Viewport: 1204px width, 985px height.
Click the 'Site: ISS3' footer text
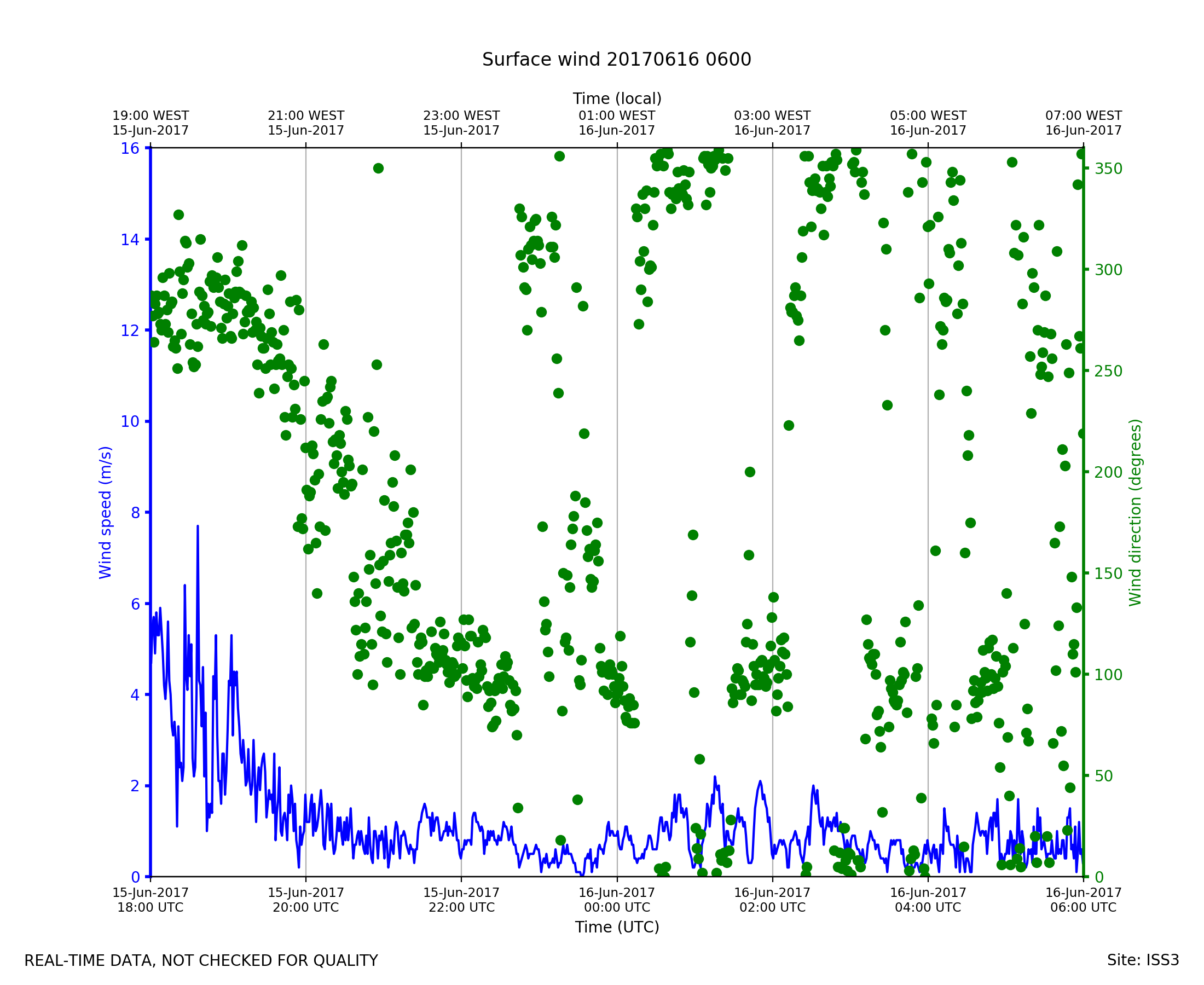click(1143, 960)
